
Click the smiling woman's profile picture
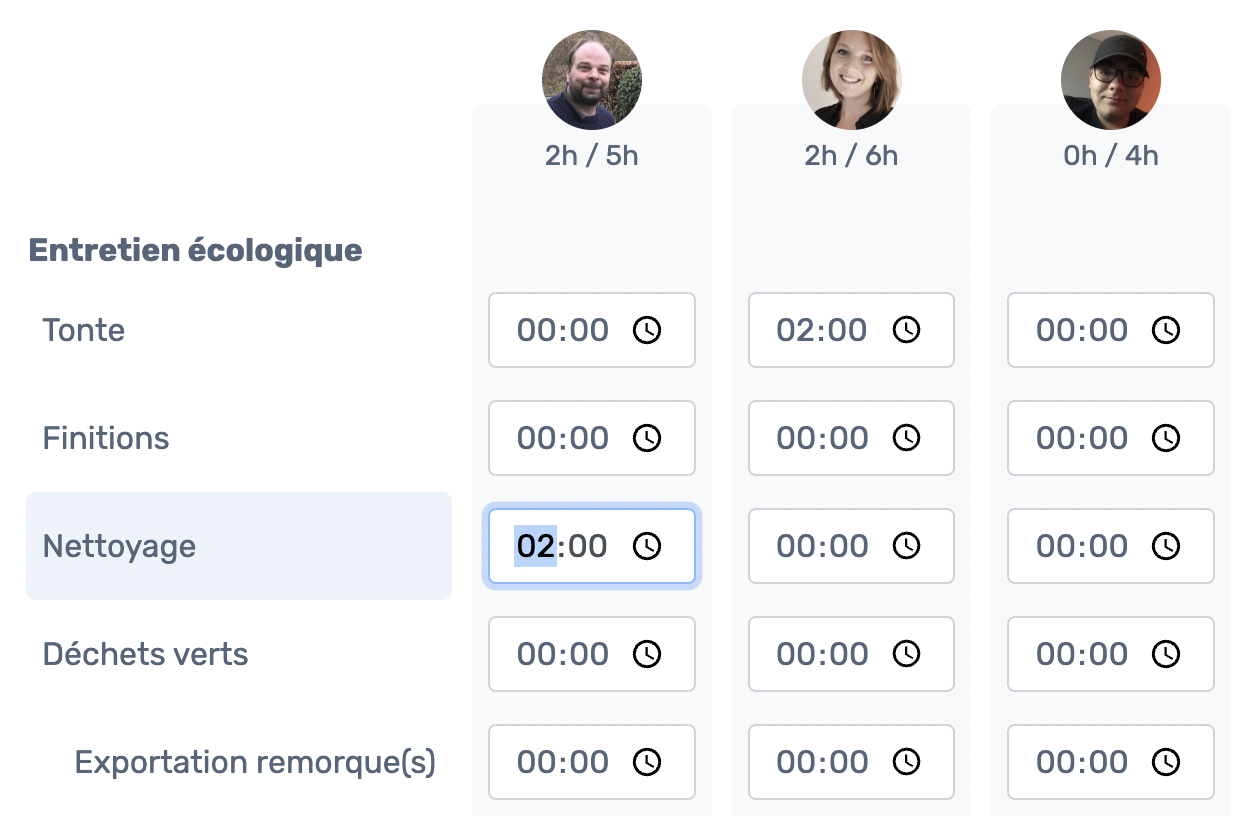tap(851, 80)
